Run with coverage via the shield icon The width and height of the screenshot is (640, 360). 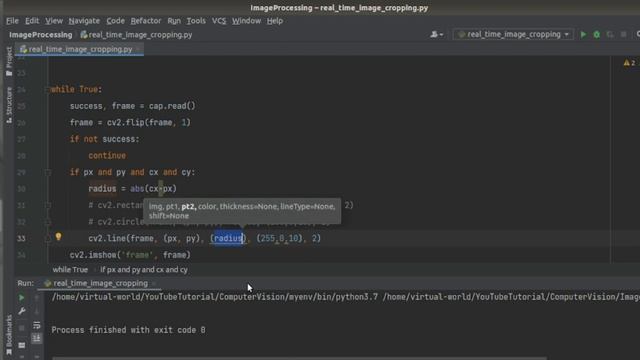click(x=610, y=35)
